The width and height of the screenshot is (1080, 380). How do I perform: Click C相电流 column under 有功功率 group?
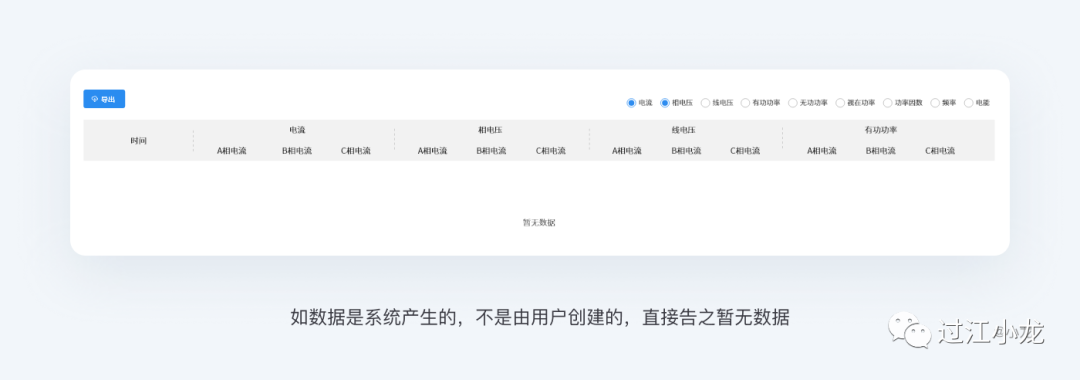[940, 151]
